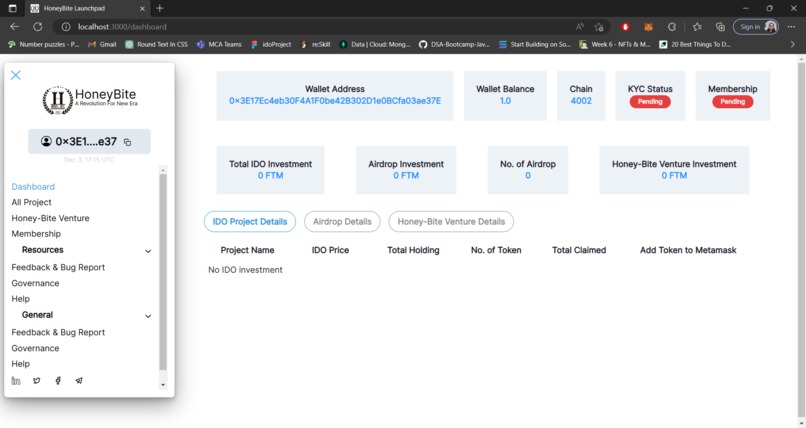This screenshot has height=428, width=806.
Task: Open Dashboard in the sidebar
Action: (33, 187)
